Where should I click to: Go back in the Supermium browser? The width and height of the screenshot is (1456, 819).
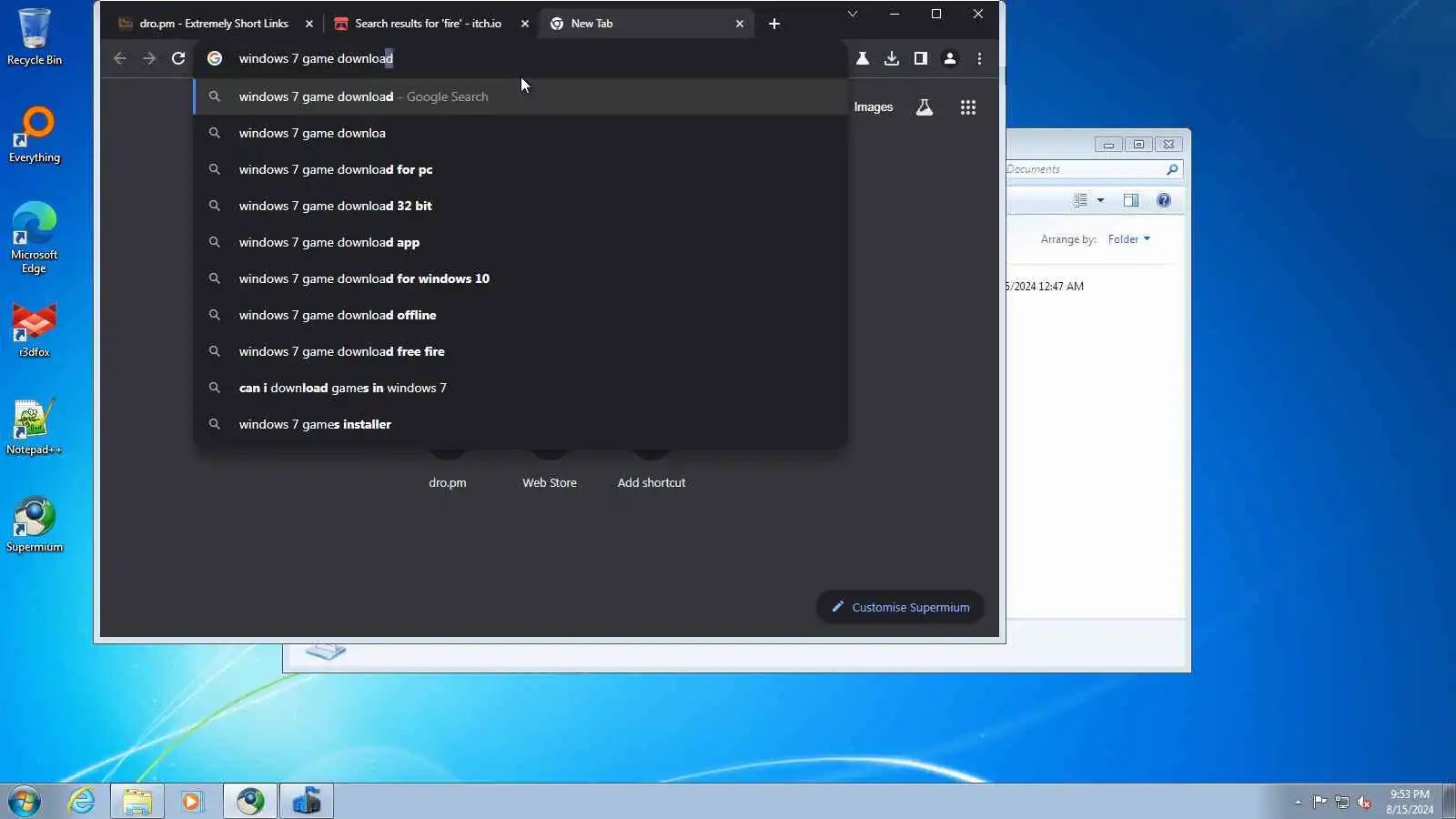click(120, 58)
